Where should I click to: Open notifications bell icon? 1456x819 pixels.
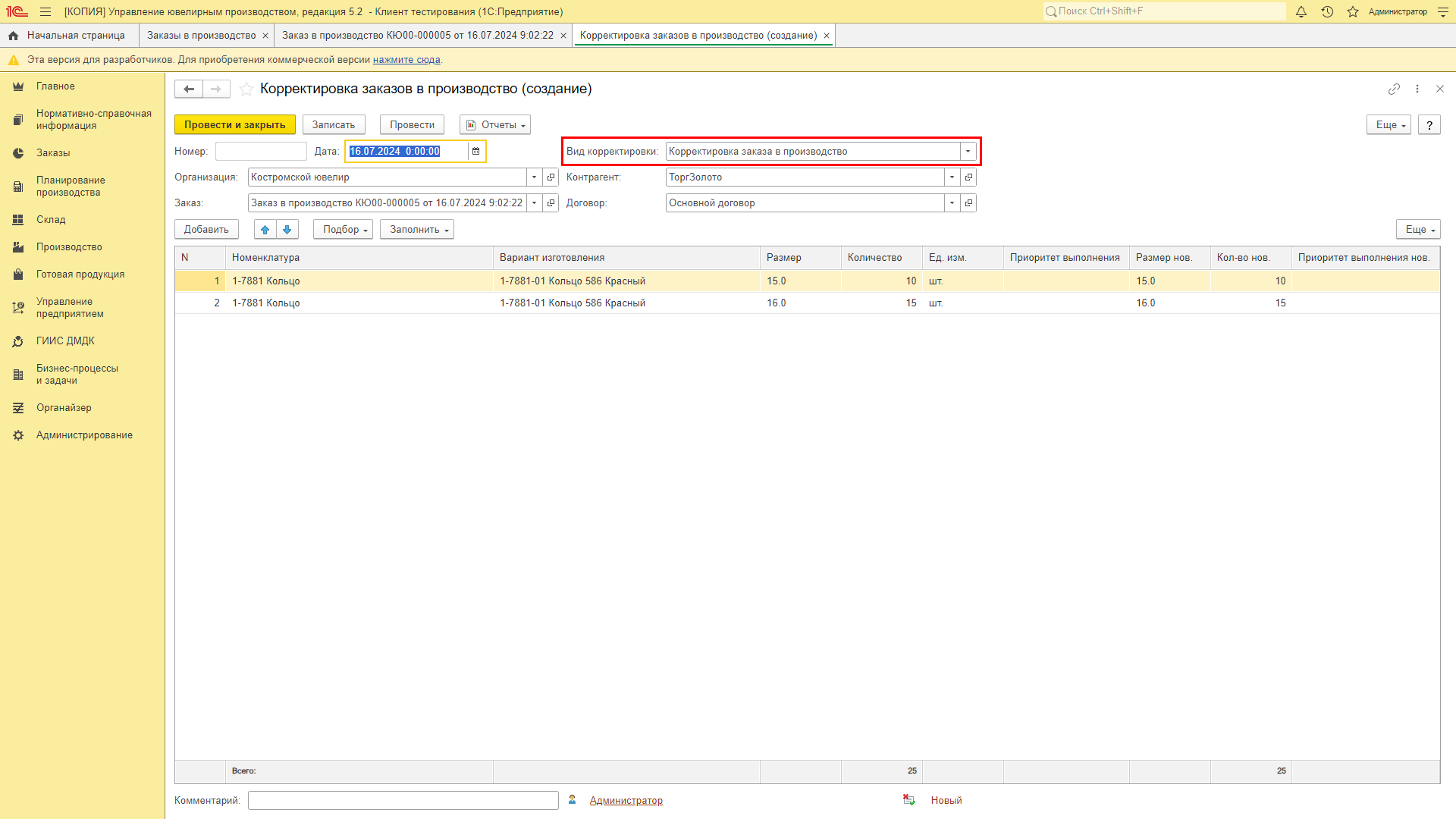coord(1301,11)
